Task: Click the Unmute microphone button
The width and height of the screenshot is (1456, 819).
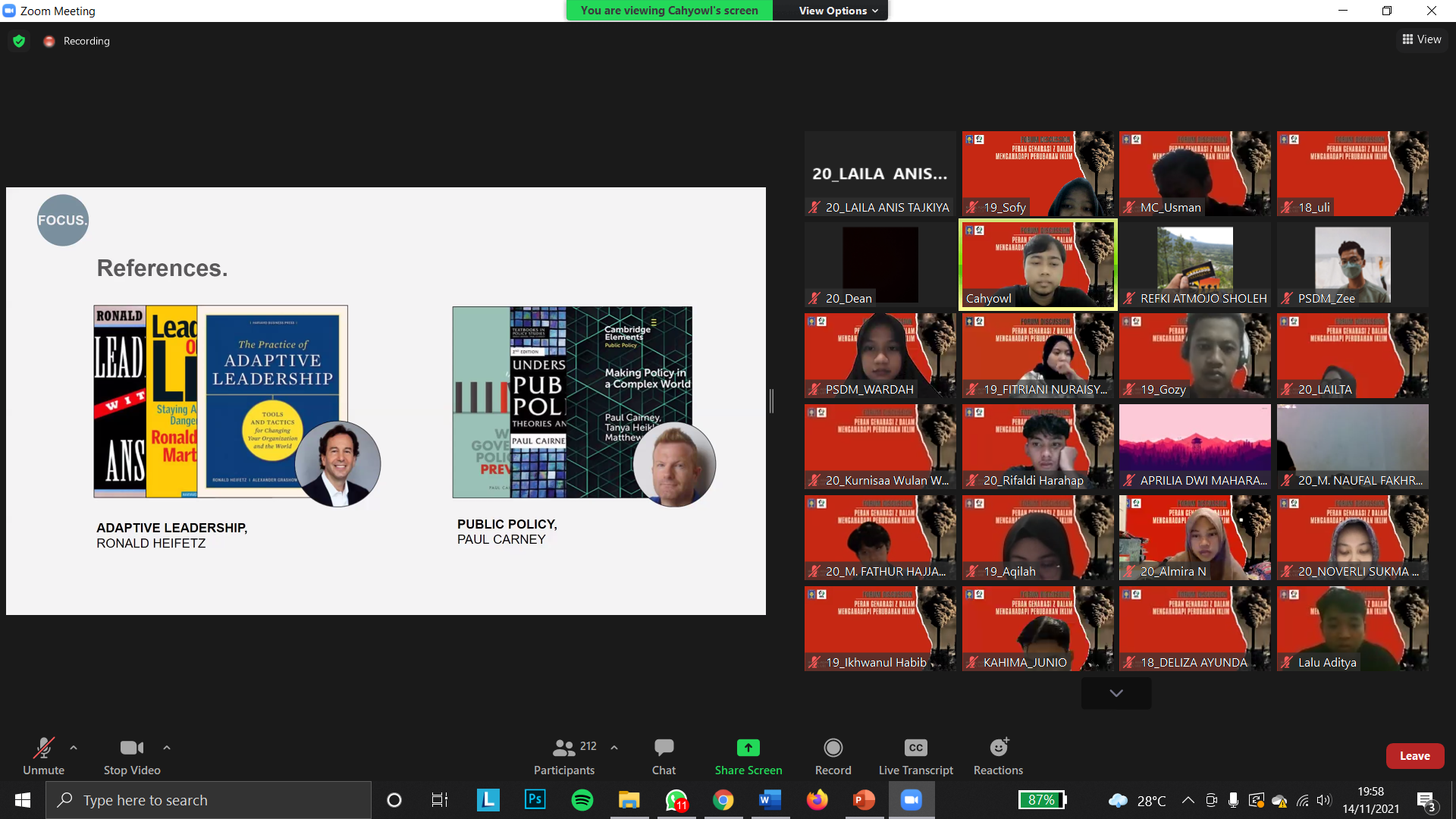Action: coord(44,756)
